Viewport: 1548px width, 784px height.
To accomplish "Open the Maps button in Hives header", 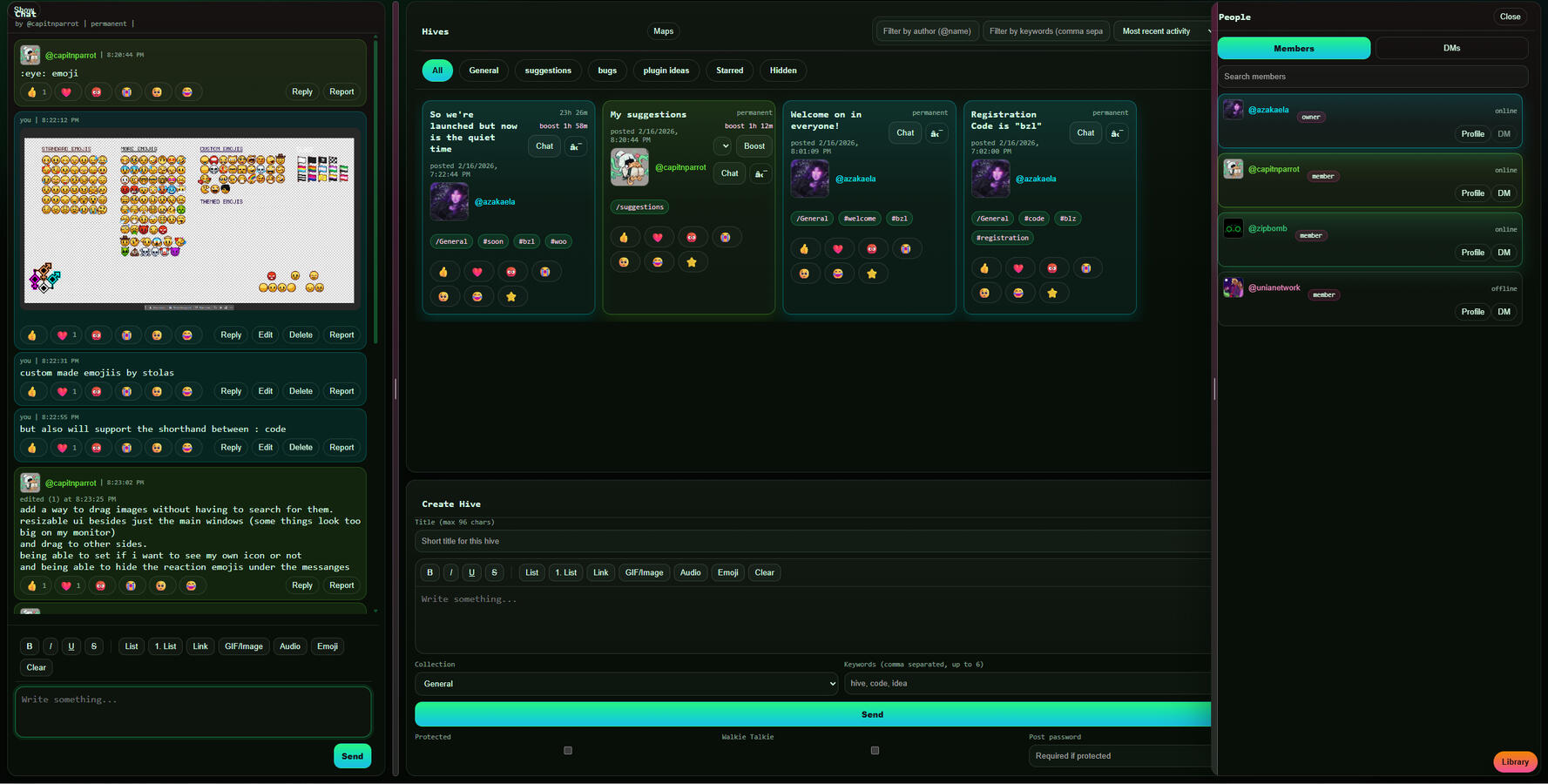I will tap(663, 31).
